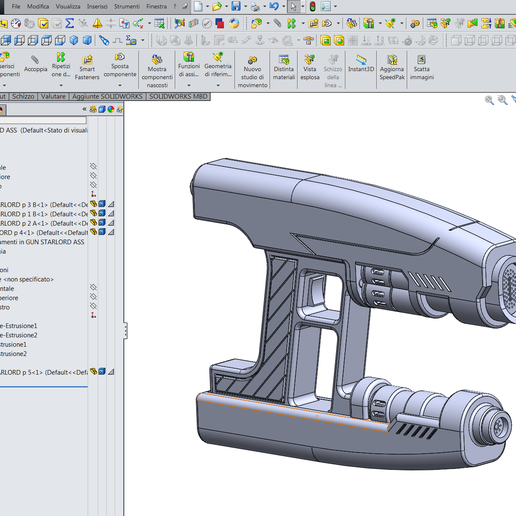Click the zoom to fit magnifier icon
Image resolution: width=516 pixels, height=516 pixels.
(489, 100)
